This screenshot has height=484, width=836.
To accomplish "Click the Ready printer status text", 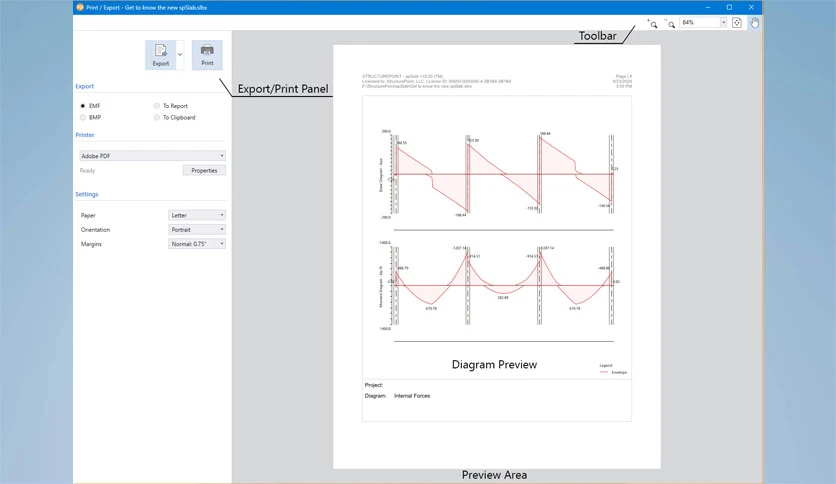I will [x=87, y=171].
